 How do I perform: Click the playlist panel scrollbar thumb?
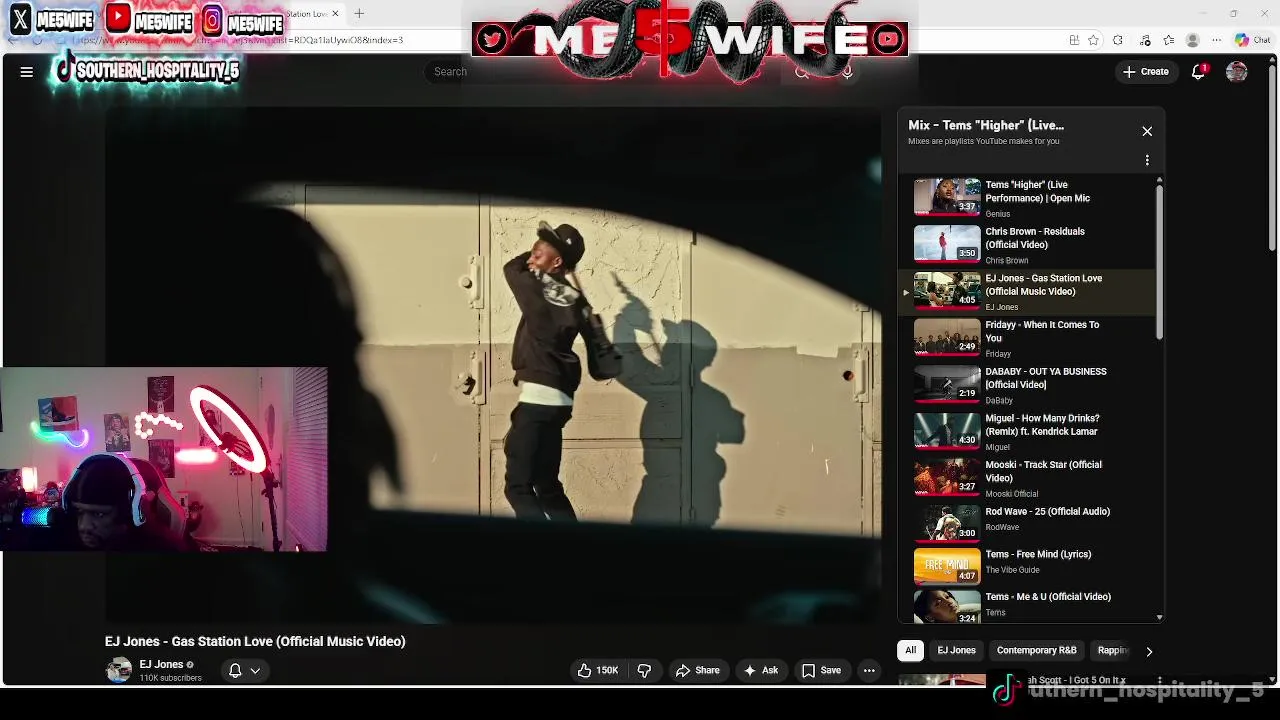pyautogui.click(x=1159, y=262)
